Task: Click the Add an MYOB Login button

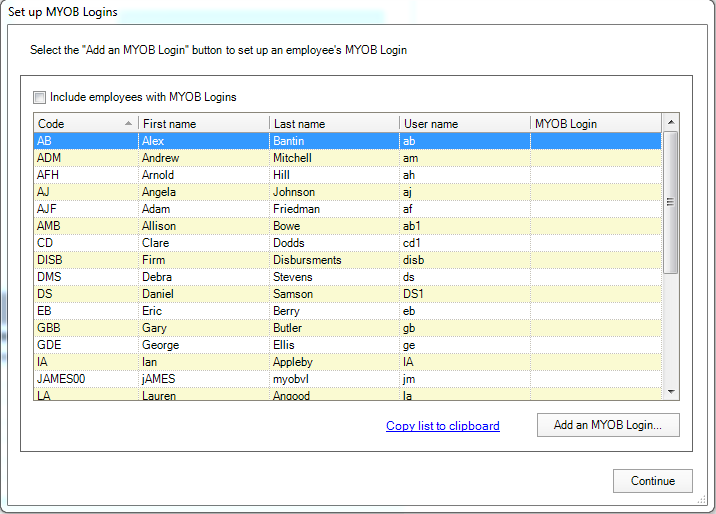Action: pos(607,425)
